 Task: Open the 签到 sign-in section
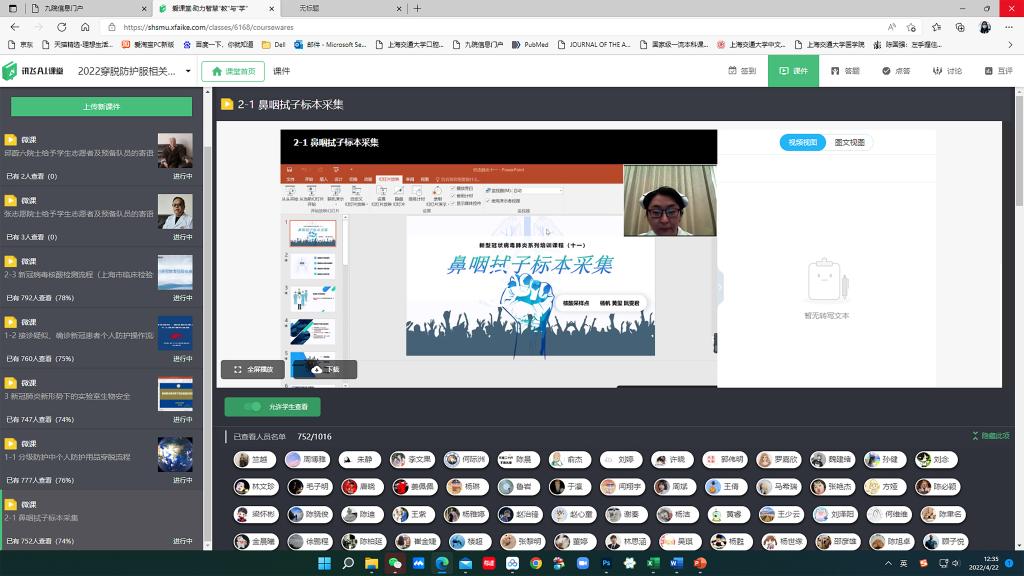742,71
